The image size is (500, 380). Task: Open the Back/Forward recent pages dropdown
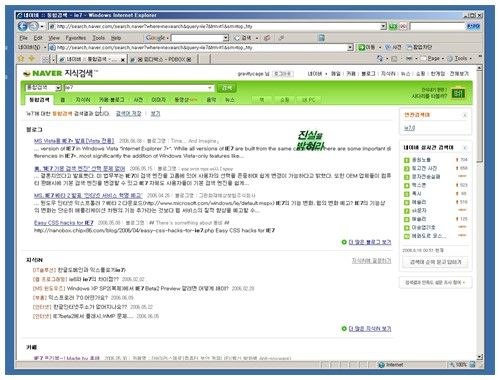(x=42, y=26)
